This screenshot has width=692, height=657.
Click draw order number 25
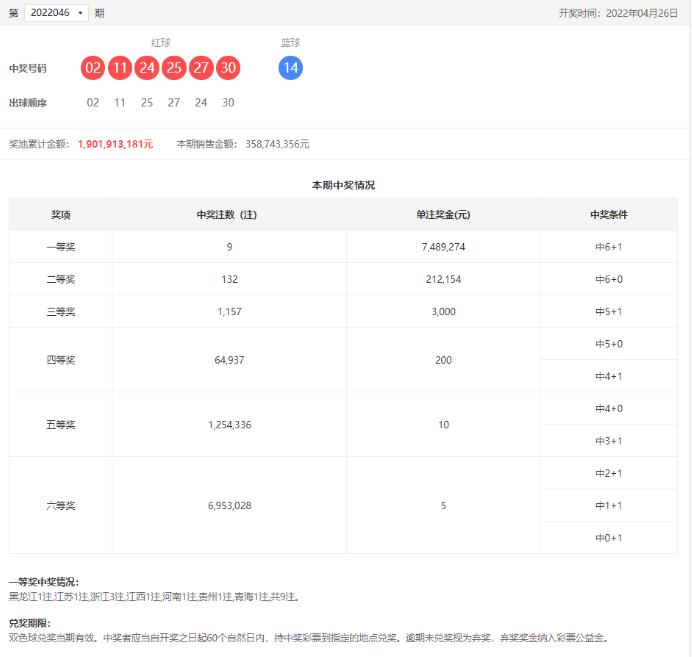coord(147,103)
